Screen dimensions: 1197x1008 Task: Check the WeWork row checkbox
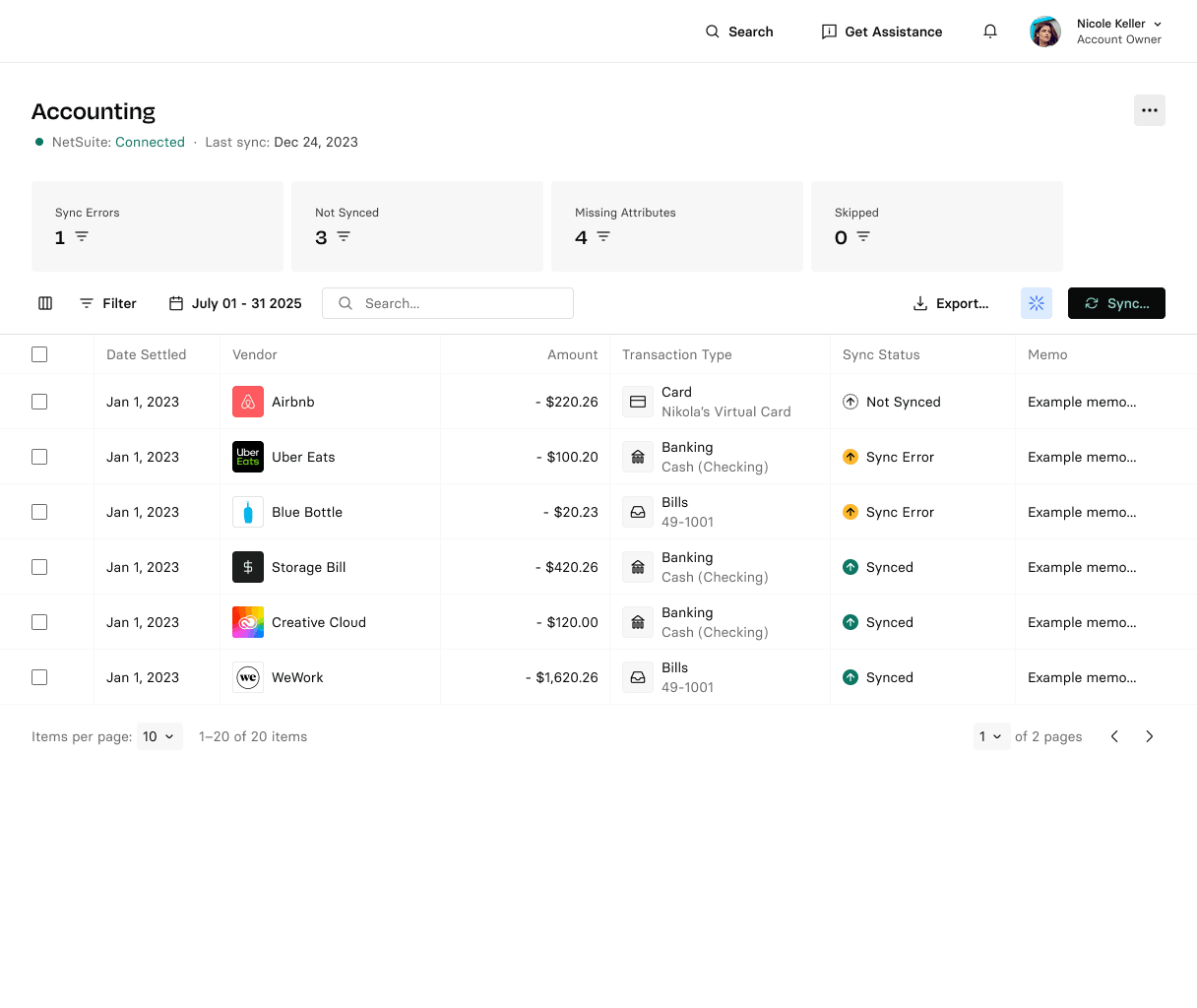[x=39, y=677]
